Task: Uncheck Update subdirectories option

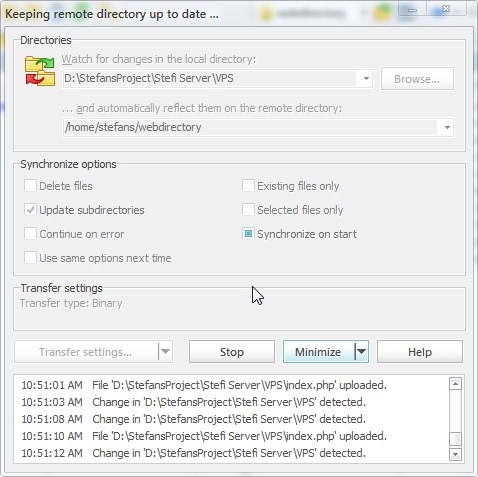Action: 30,210
